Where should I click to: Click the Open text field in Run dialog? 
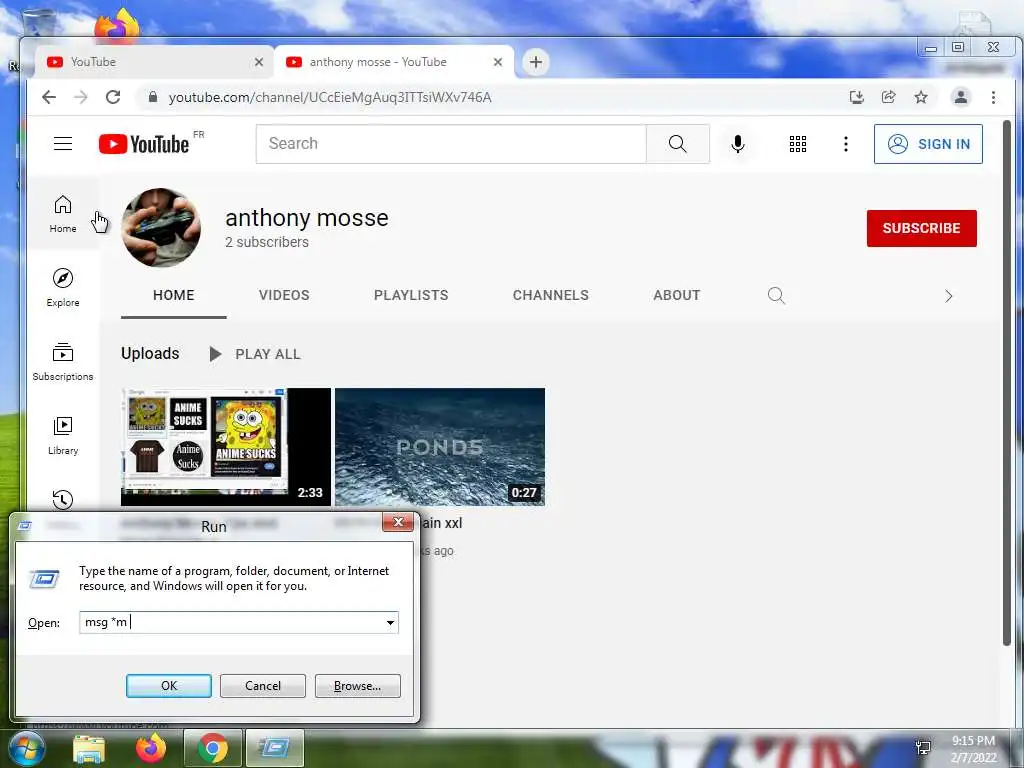tap(231, 622)
